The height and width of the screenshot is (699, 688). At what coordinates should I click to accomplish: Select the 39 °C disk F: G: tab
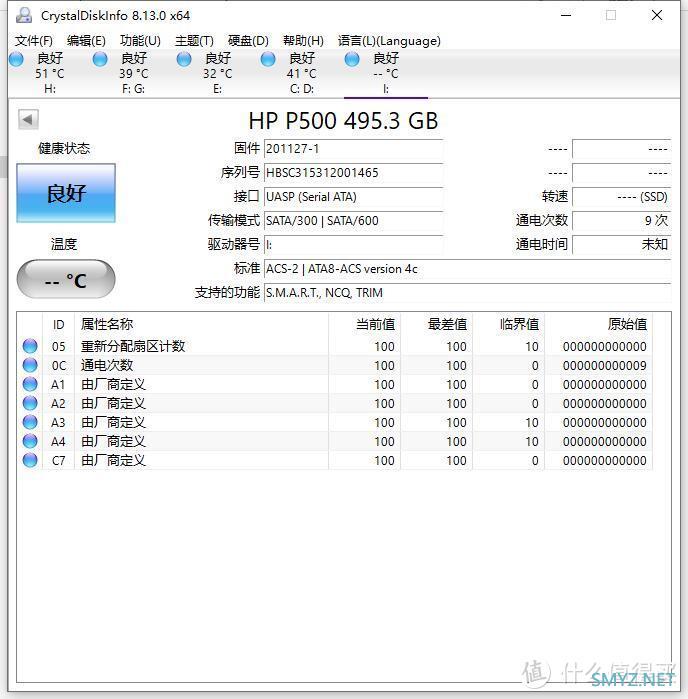coord(133,73)
